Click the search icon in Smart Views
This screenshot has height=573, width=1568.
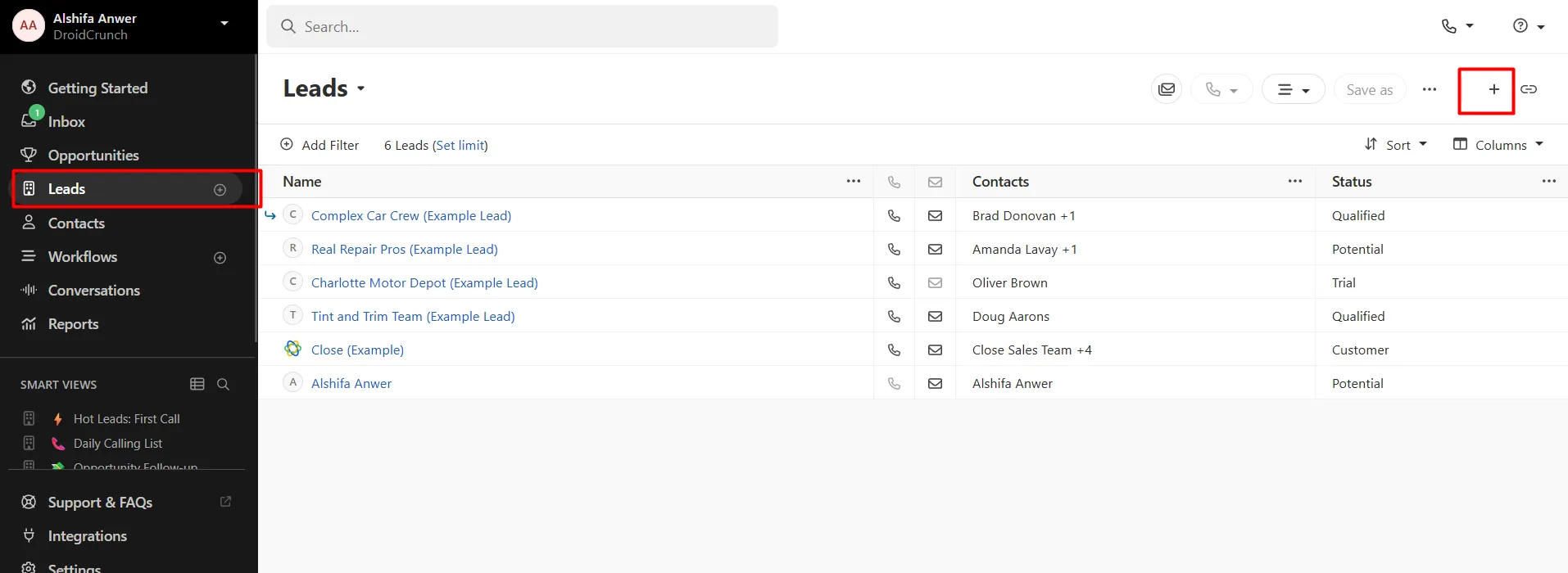click(223, 385)
